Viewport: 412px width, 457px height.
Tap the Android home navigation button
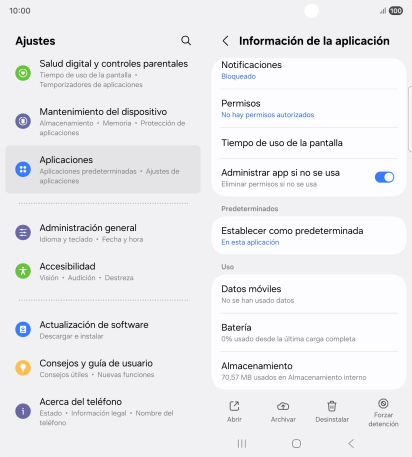pyautogui.click(x=296, y=444)
